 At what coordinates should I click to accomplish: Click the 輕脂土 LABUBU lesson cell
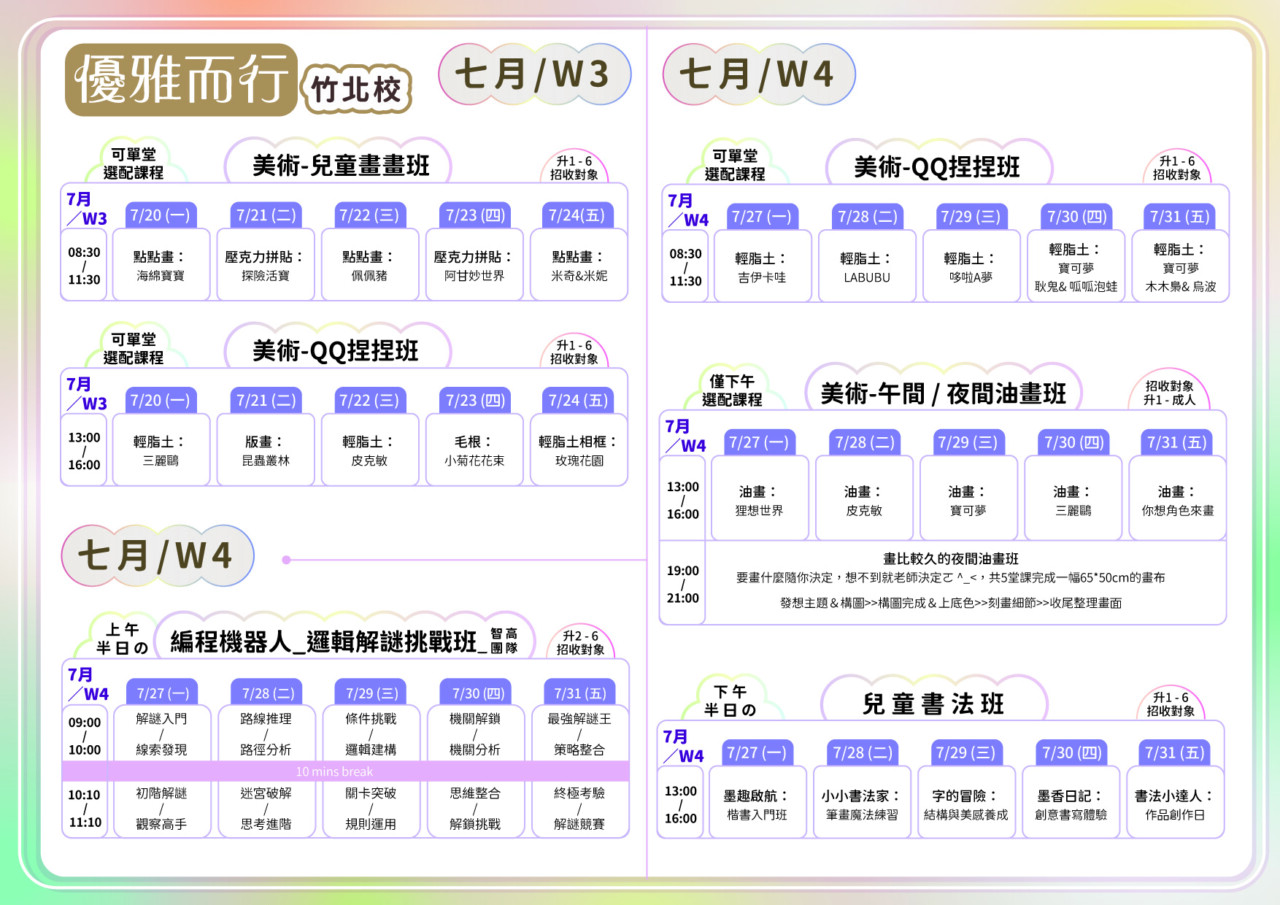click(866, 267)
